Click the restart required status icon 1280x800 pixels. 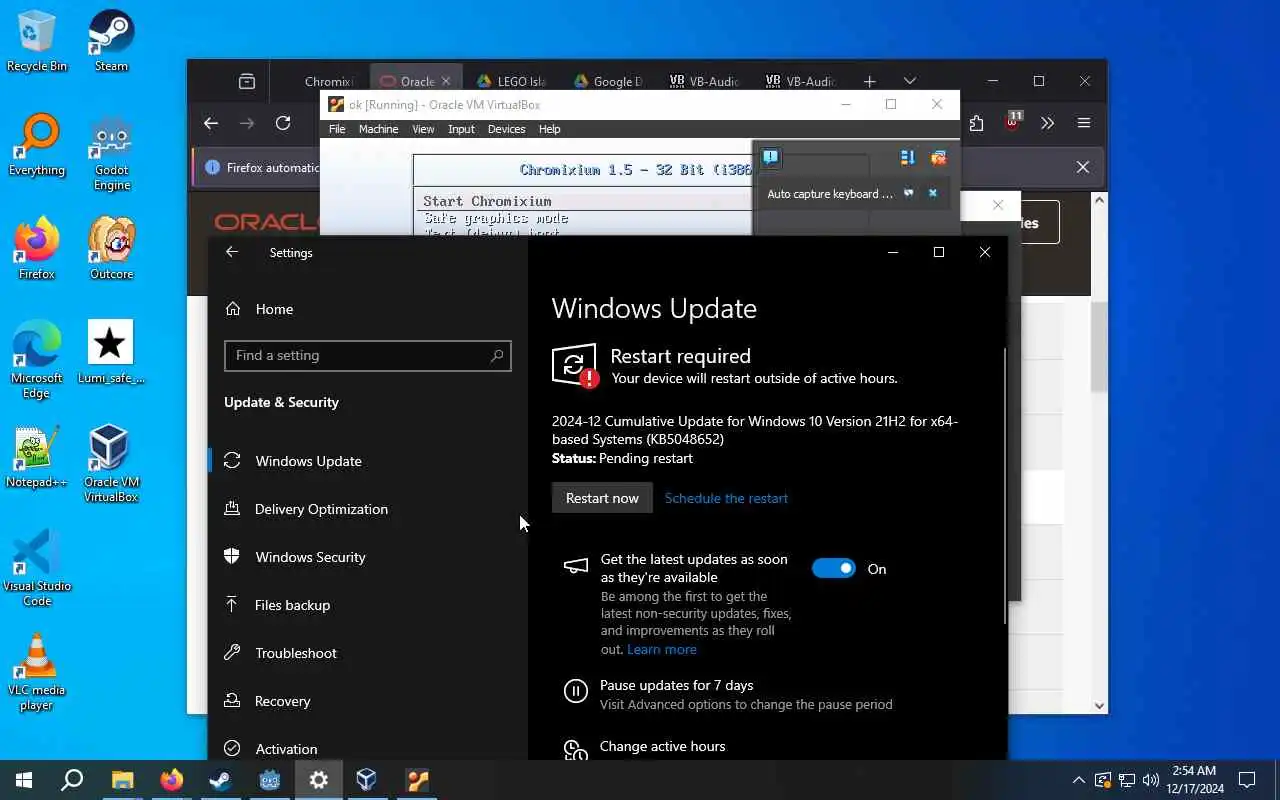coord(575,366)
